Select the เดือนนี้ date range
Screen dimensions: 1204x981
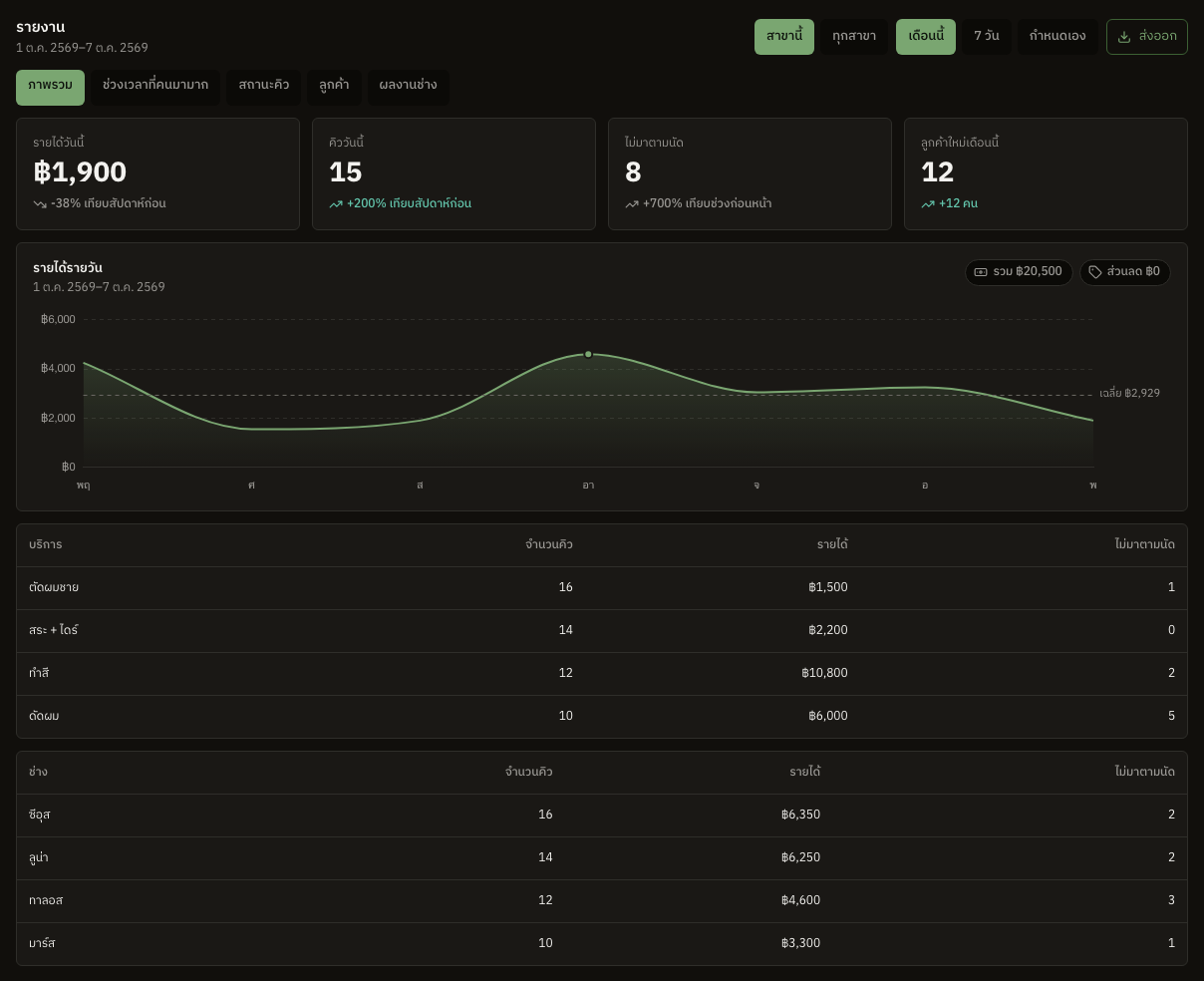click(926, 37)
